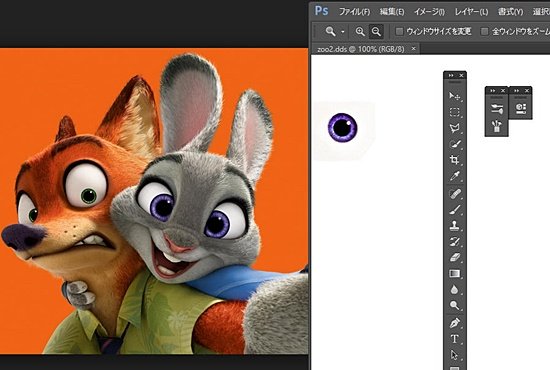Select the Move tool
Screen dimensions: 550x370
[x=455, y=96]
